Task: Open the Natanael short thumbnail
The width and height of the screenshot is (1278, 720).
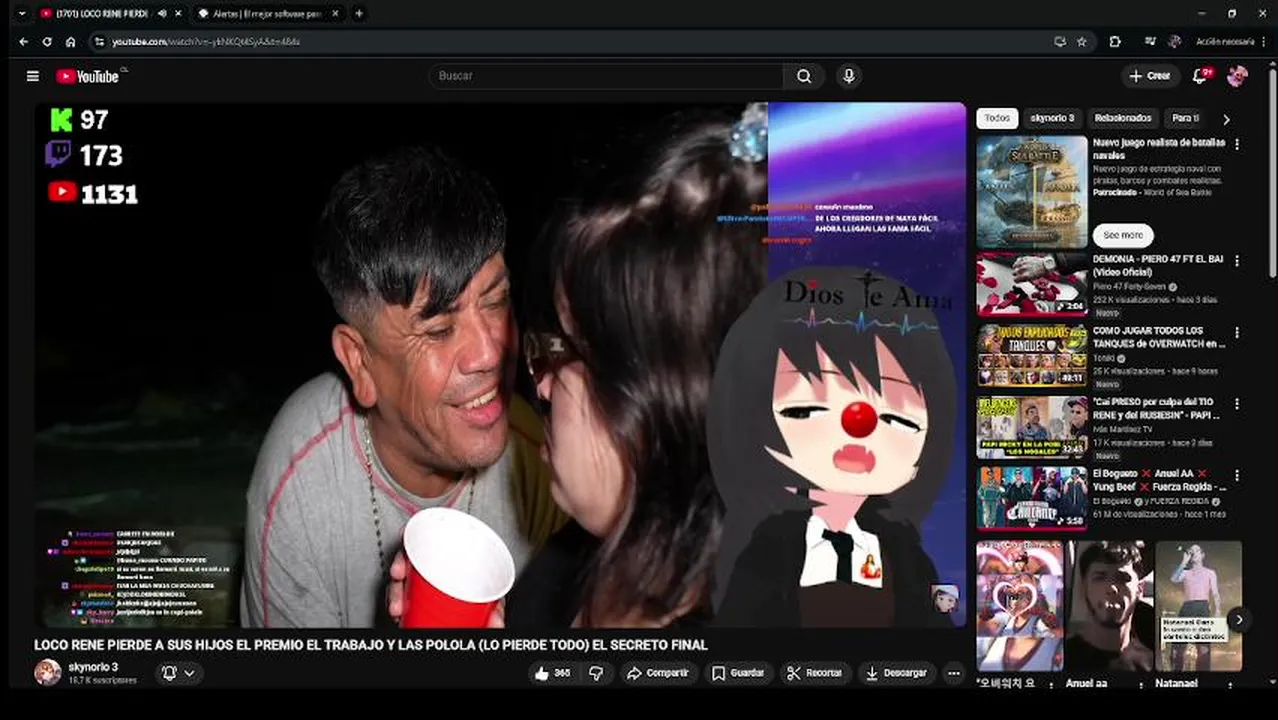Action: [1198, 606]
